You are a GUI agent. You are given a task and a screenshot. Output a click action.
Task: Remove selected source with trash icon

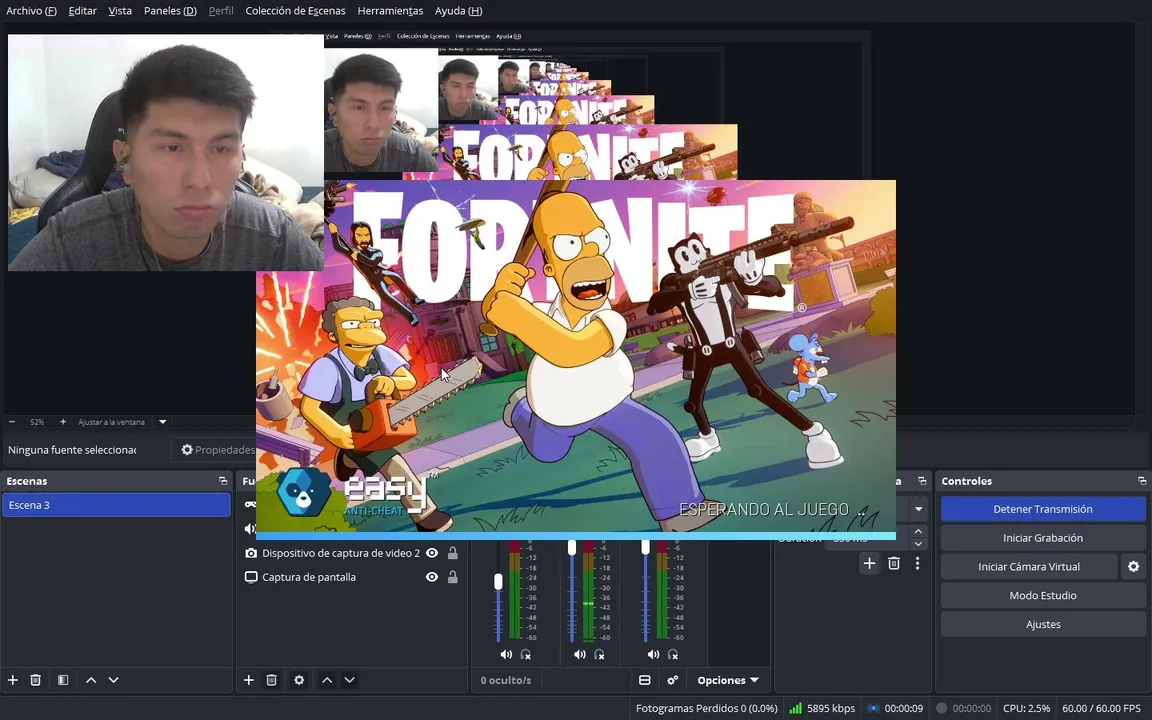pos(271,680)
